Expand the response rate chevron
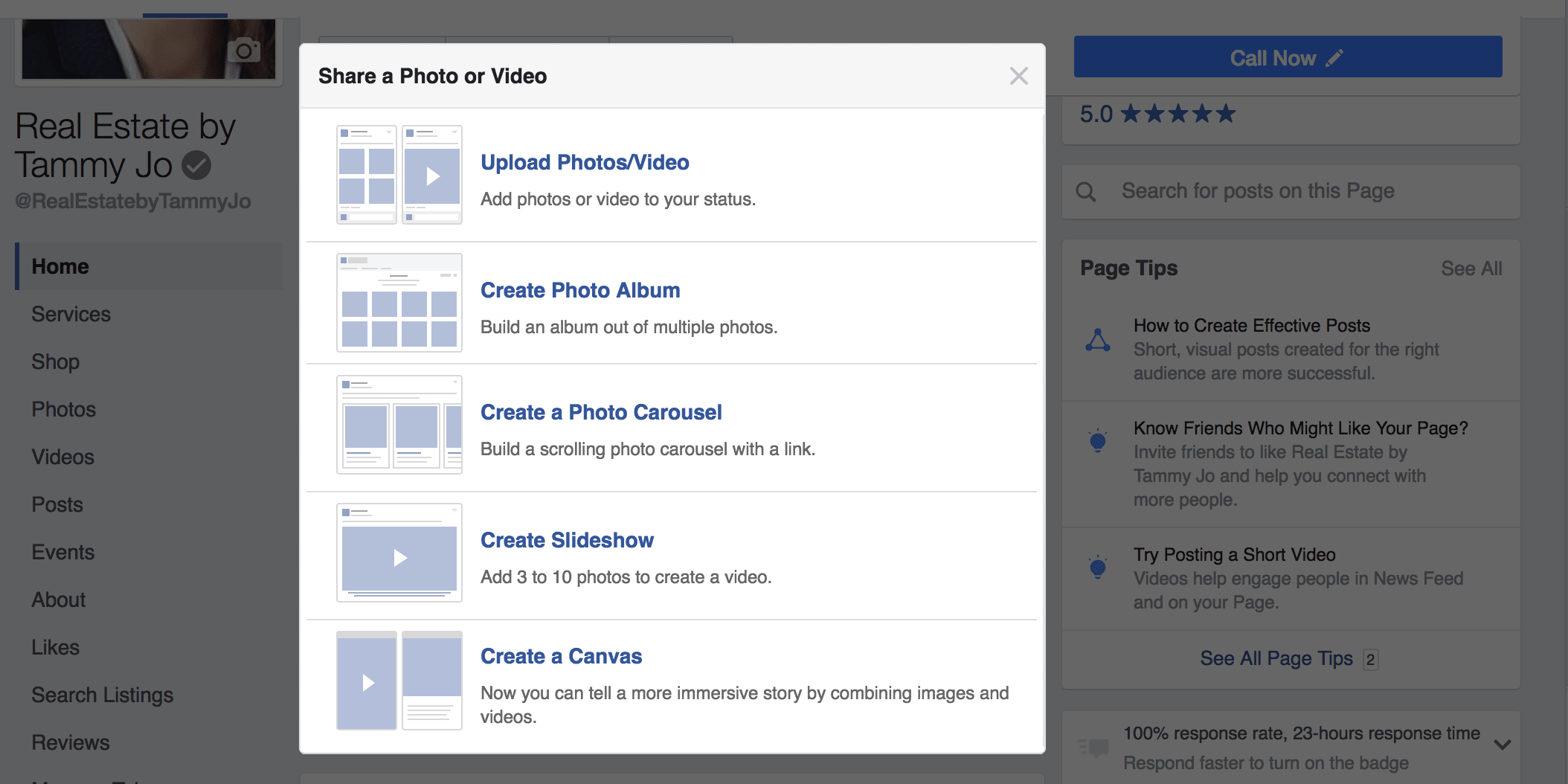 [x=1502, y=745]
